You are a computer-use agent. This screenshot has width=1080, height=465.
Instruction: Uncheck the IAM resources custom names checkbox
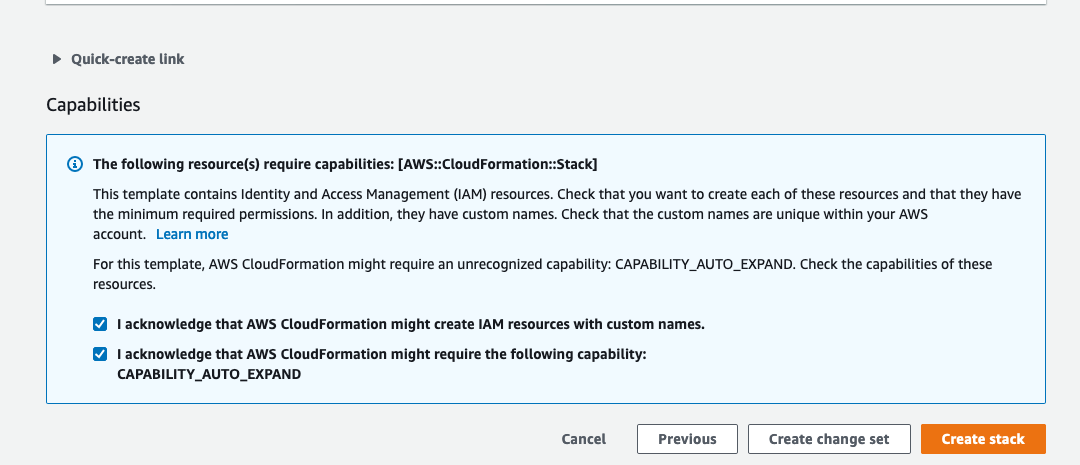[101, 324]
